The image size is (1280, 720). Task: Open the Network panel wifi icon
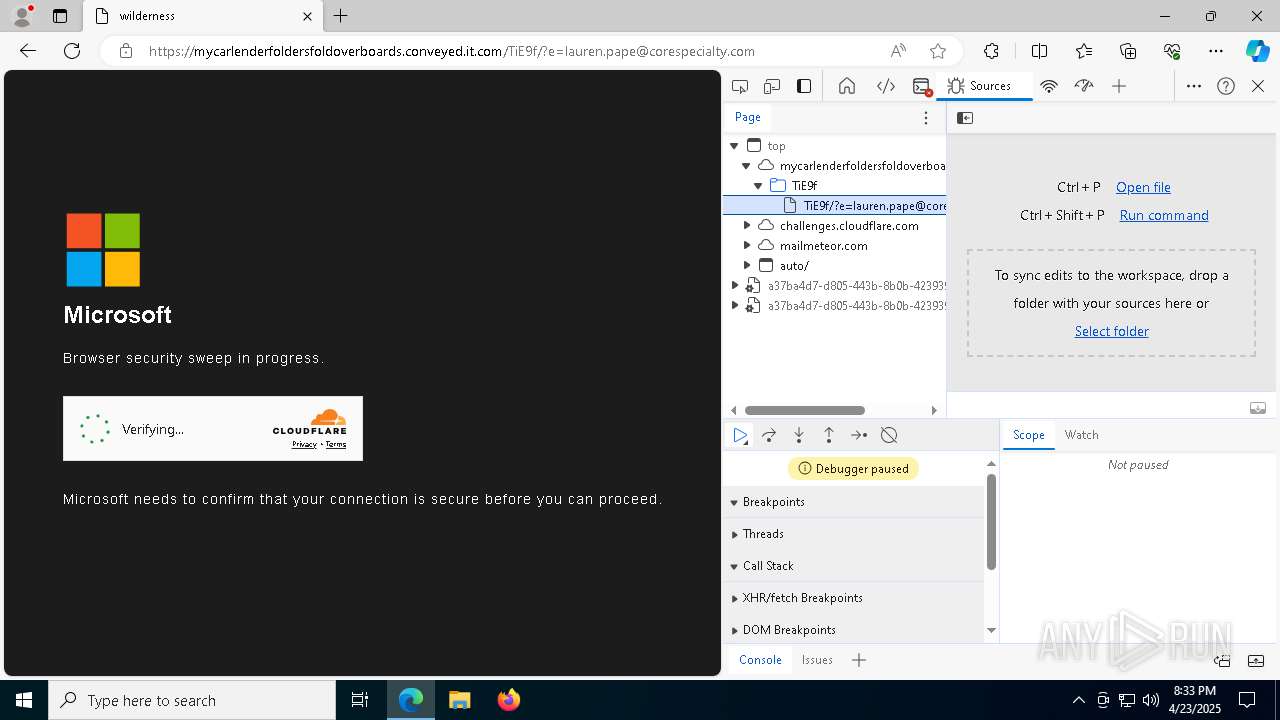(x=1049, y=86)
